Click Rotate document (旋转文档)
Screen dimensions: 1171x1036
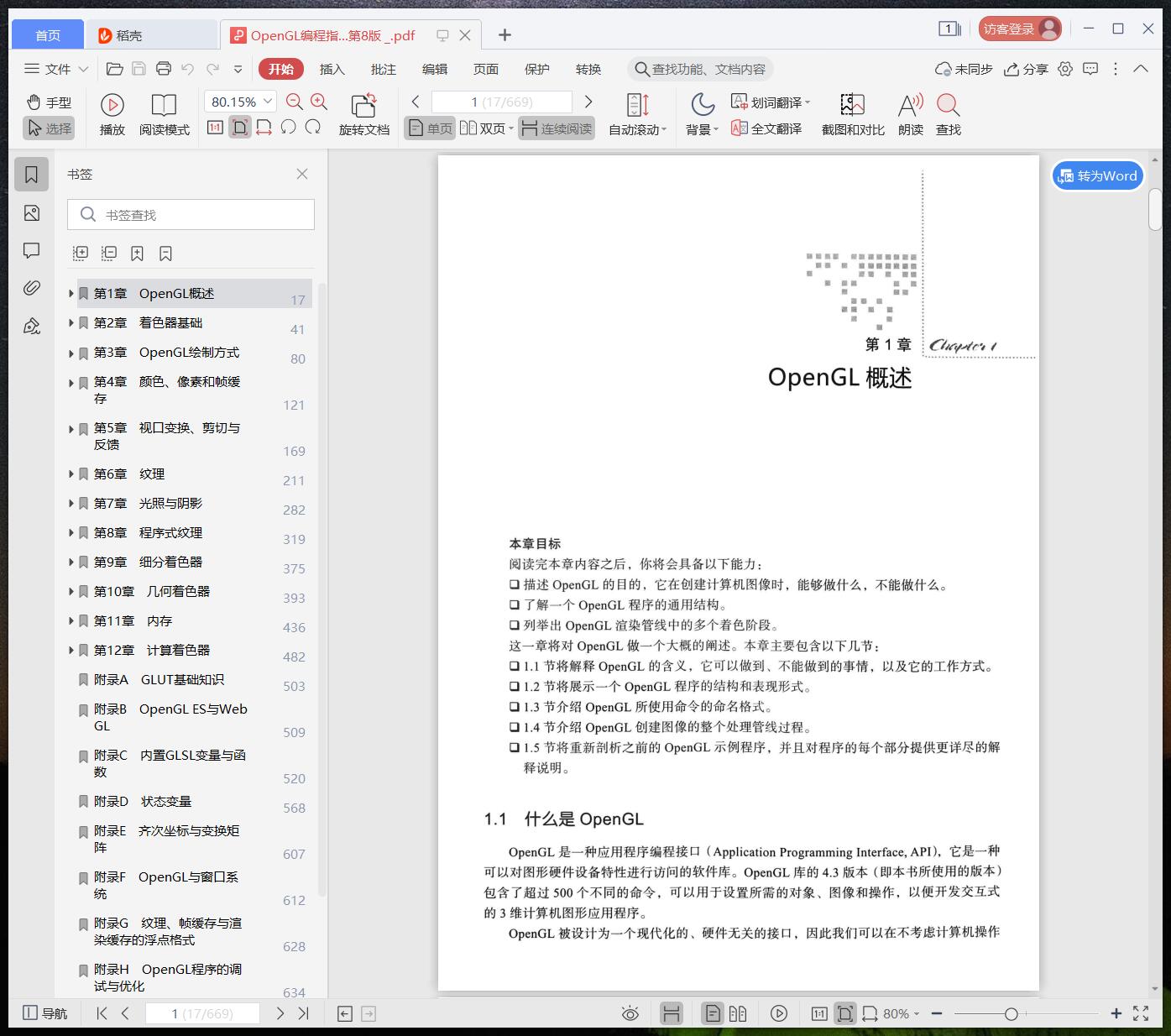click(364, 115)
